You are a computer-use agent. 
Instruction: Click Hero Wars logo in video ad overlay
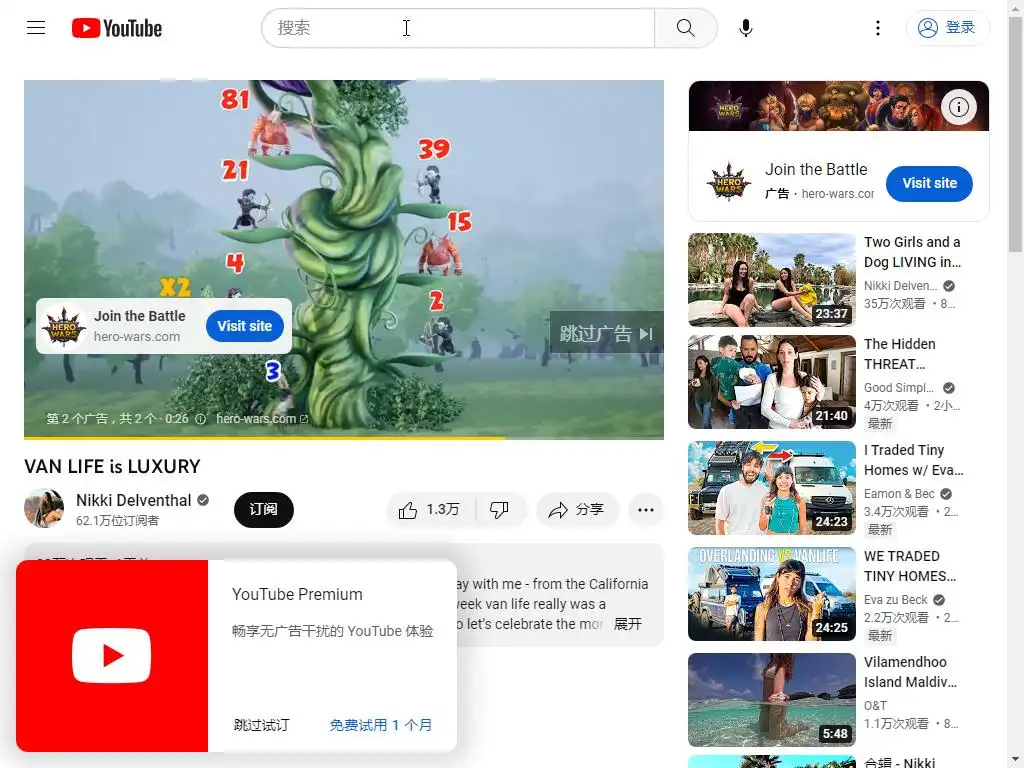[64, 326]
